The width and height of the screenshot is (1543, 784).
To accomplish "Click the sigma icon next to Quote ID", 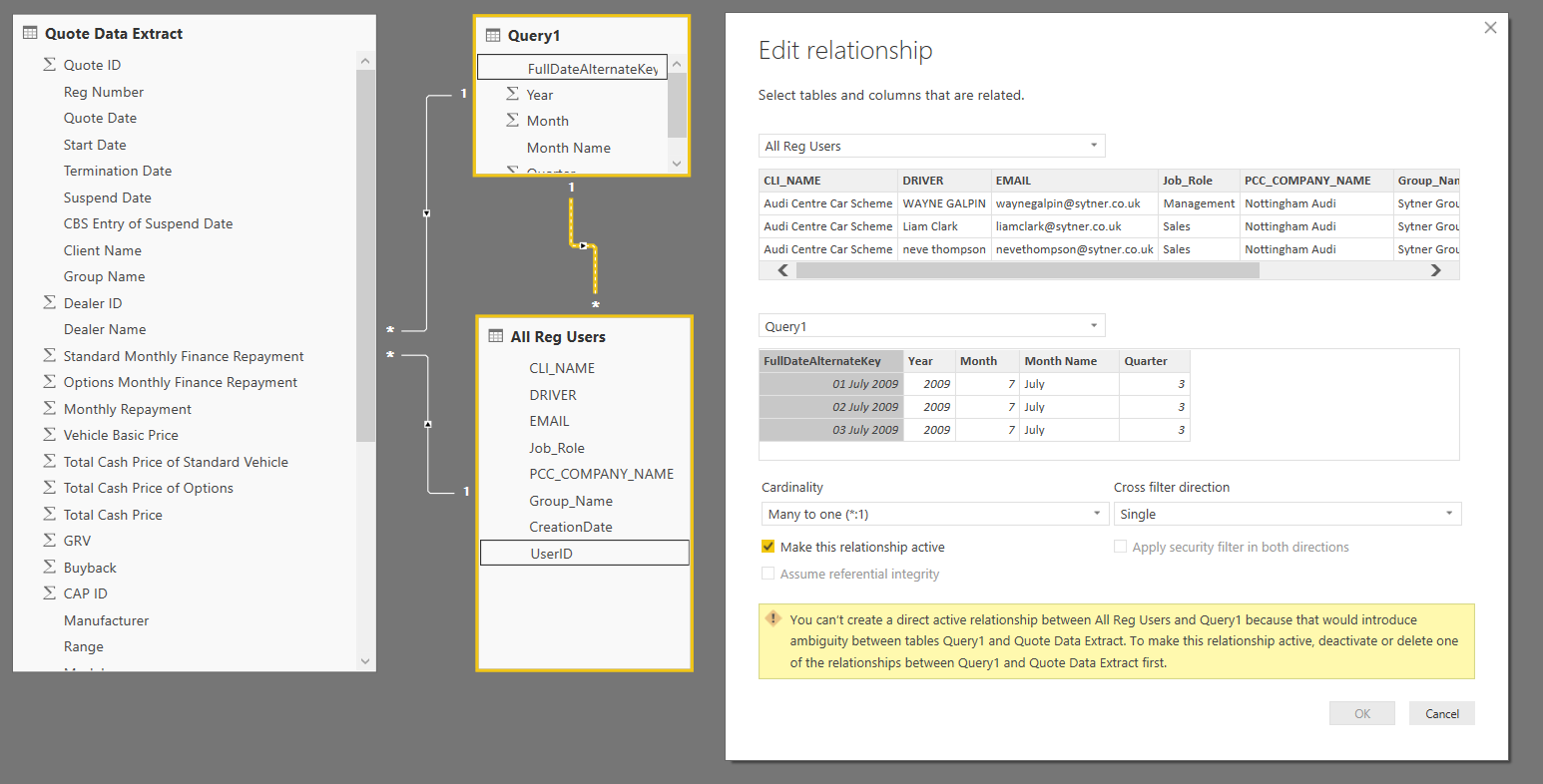I will 49,64.
